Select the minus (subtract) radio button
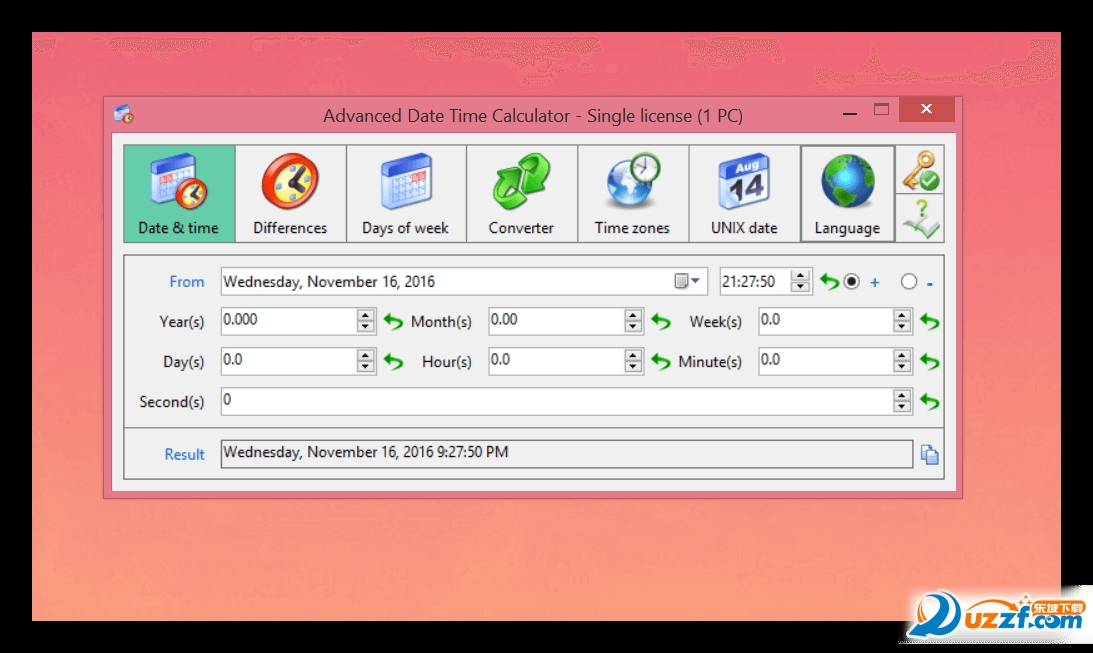Viewport: 1093px width, 653px height. pos(908,282)
